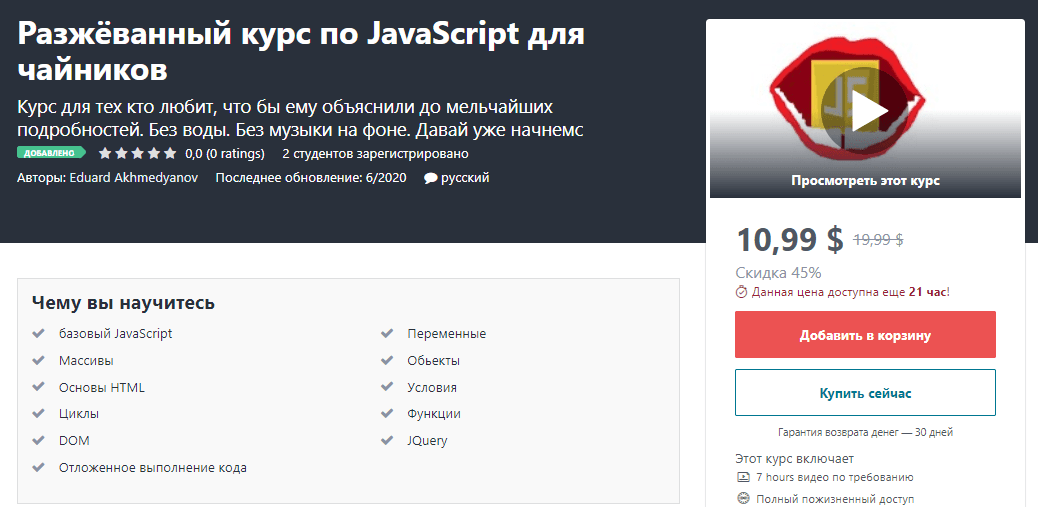Click the course preview thumbnail label 'Просмотреть этот курс'
1038x507 pixels.
coord(865,180)
